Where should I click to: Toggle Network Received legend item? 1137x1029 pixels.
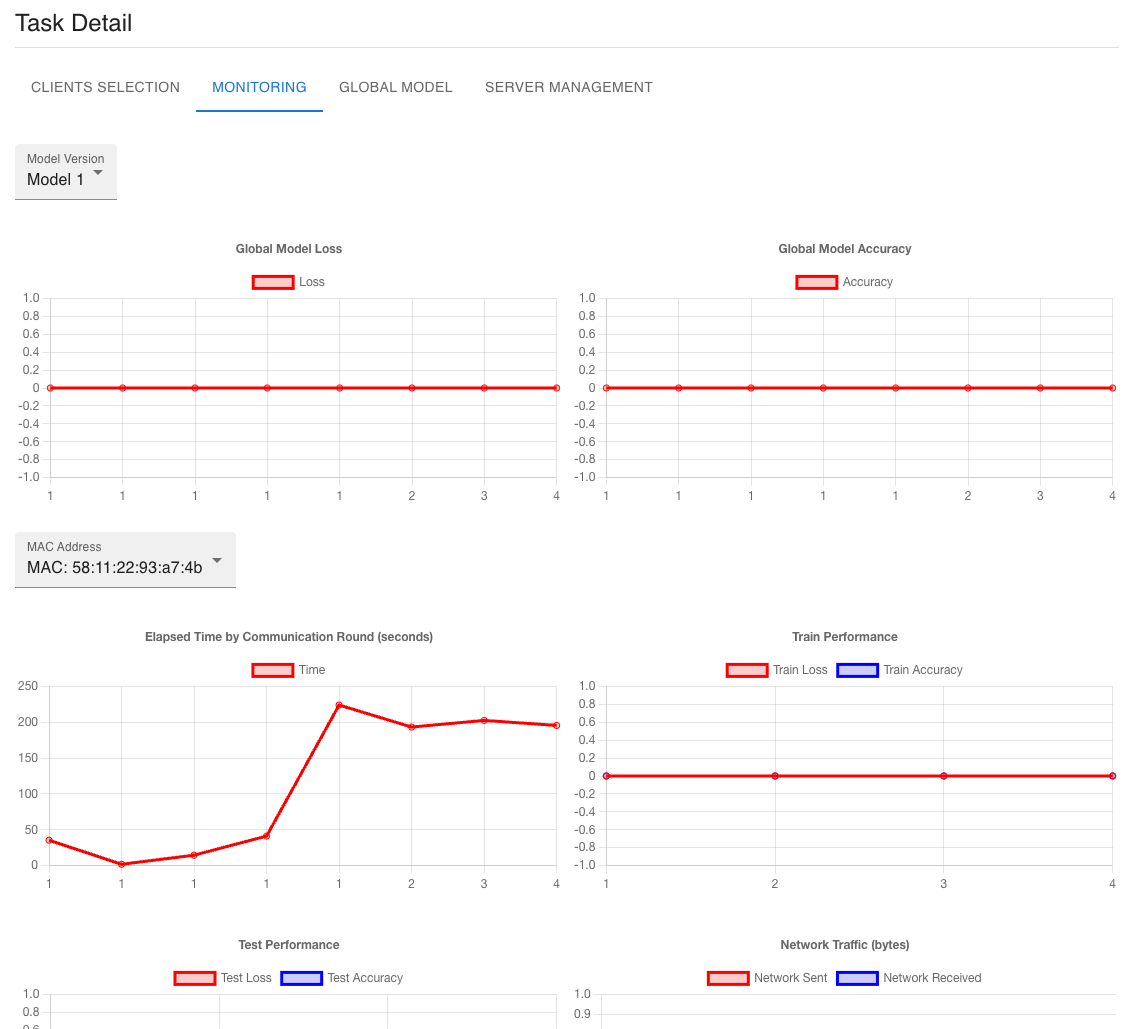pos(857,978)
